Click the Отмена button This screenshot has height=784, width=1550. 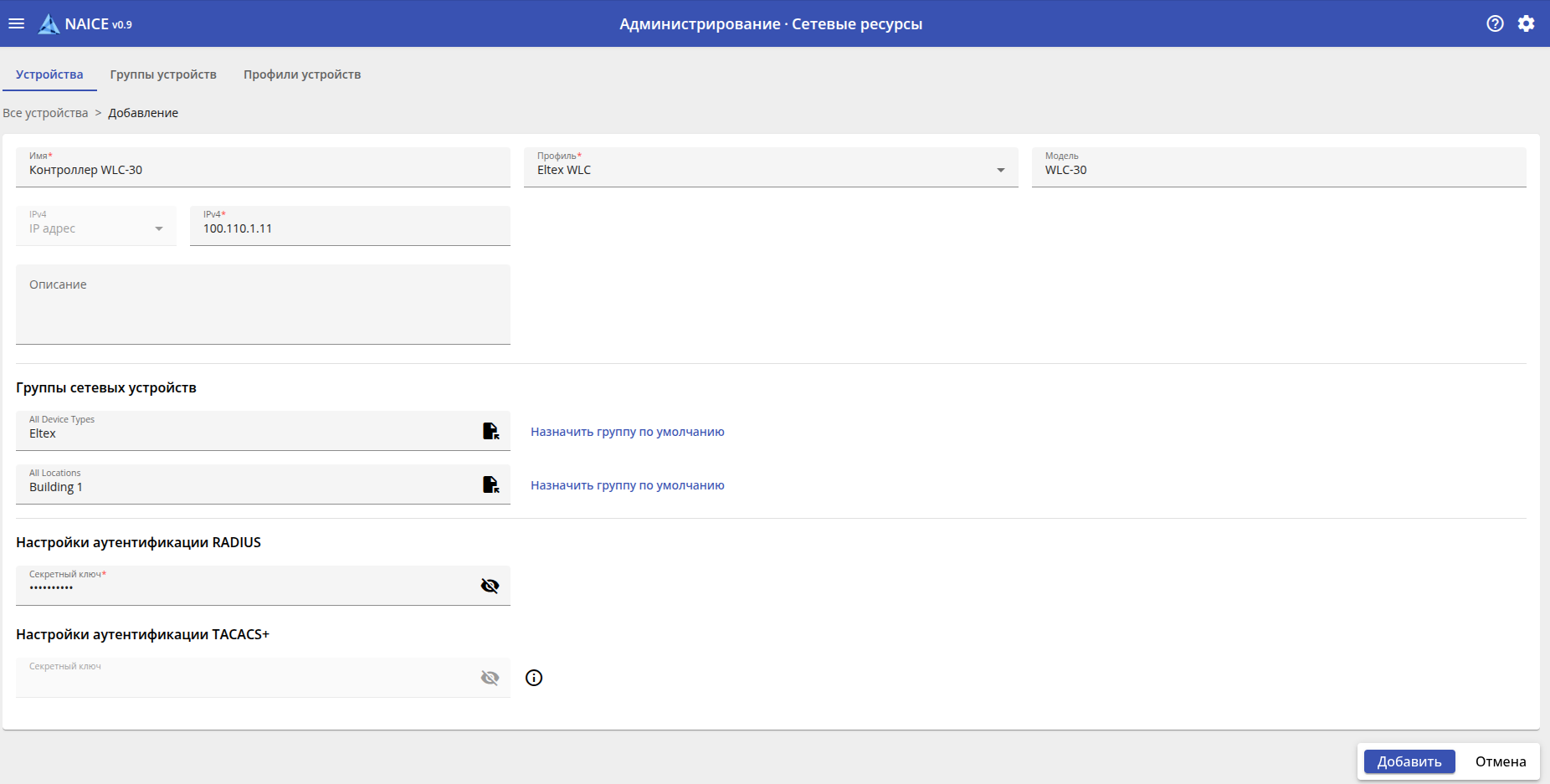pyautogui.click(x=1501, y=761)
